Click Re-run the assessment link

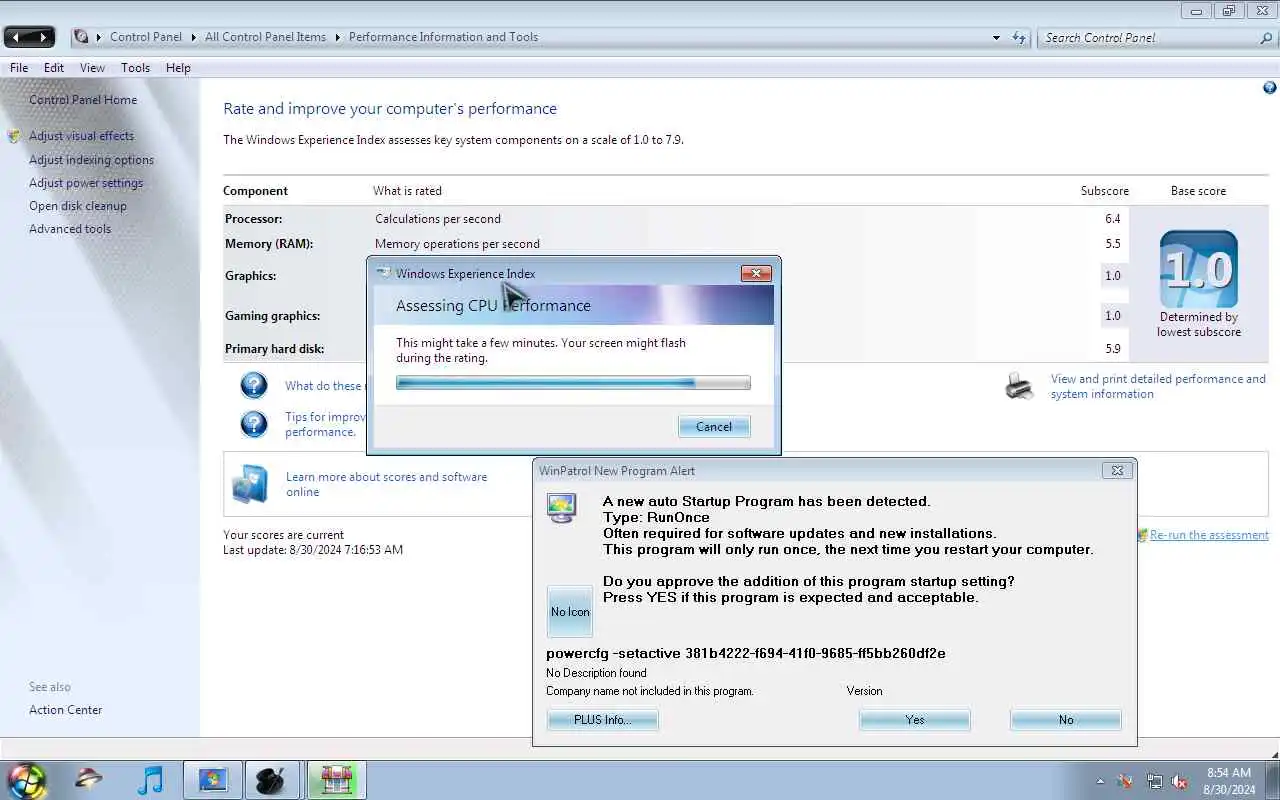pos(1209,535)
